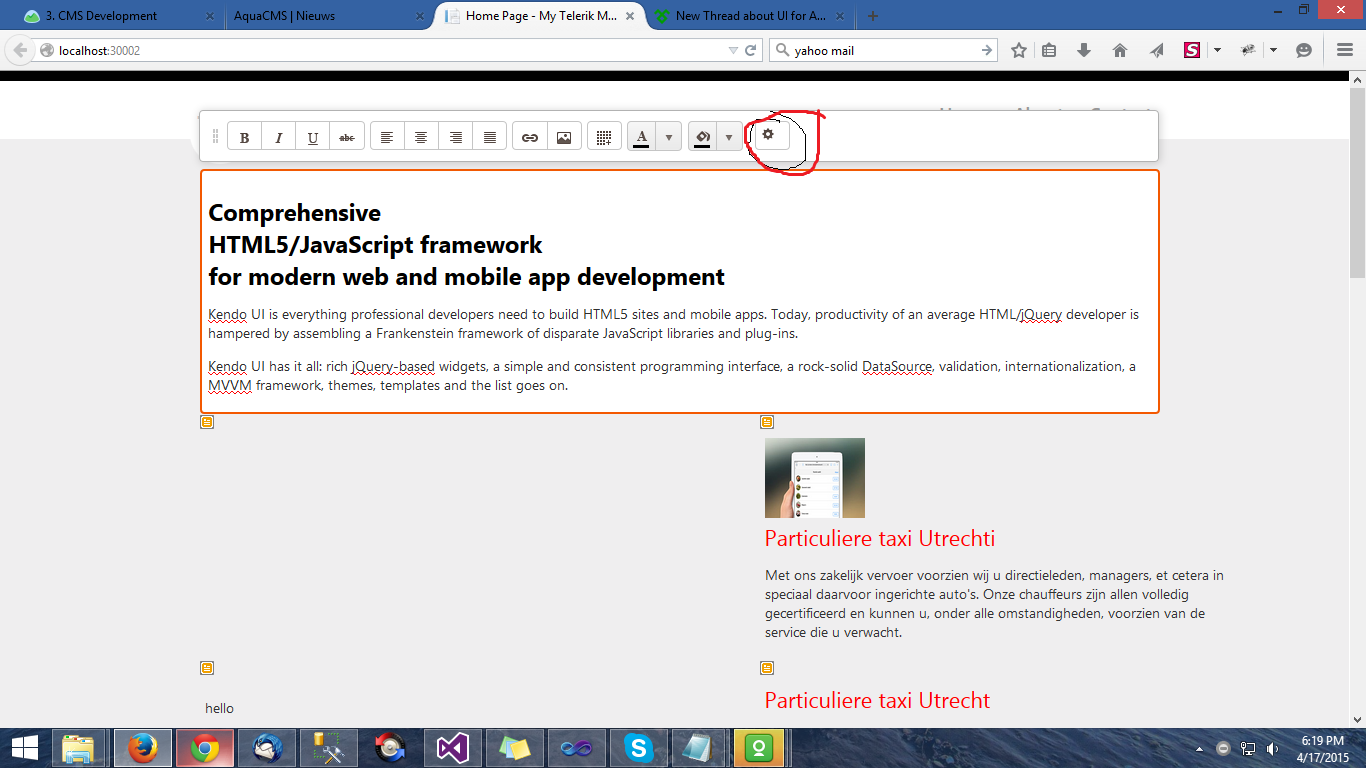
Task: Insert a hyperlink with the editor toolbar
Action: pyautogui.click(x=530, y=137)
